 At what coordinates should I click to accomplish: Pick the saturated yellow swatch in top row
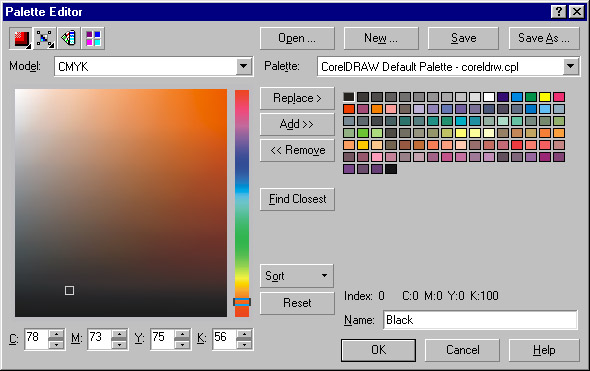[545, 97]
